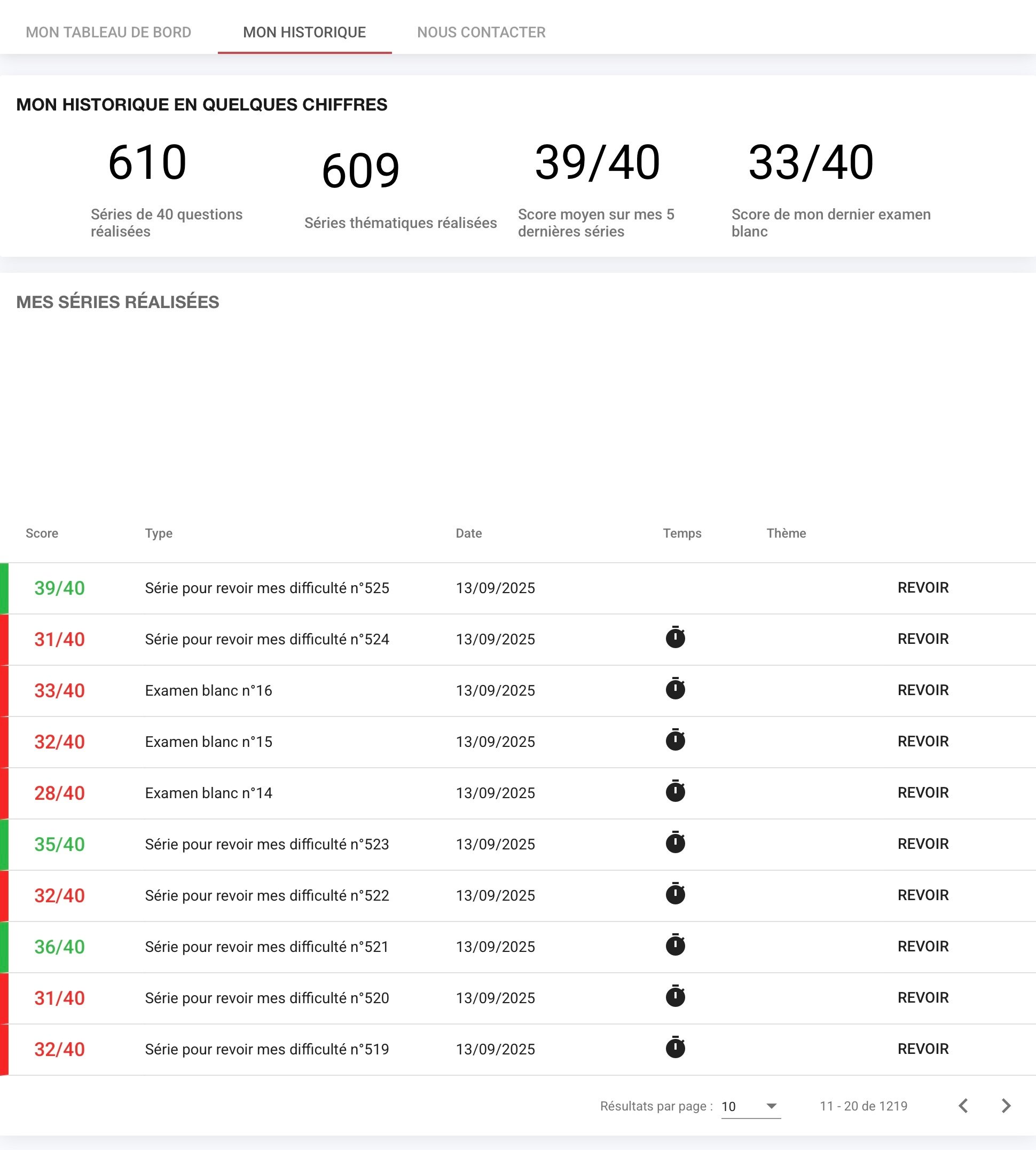Sort table by Date column header

click(468, 533)
